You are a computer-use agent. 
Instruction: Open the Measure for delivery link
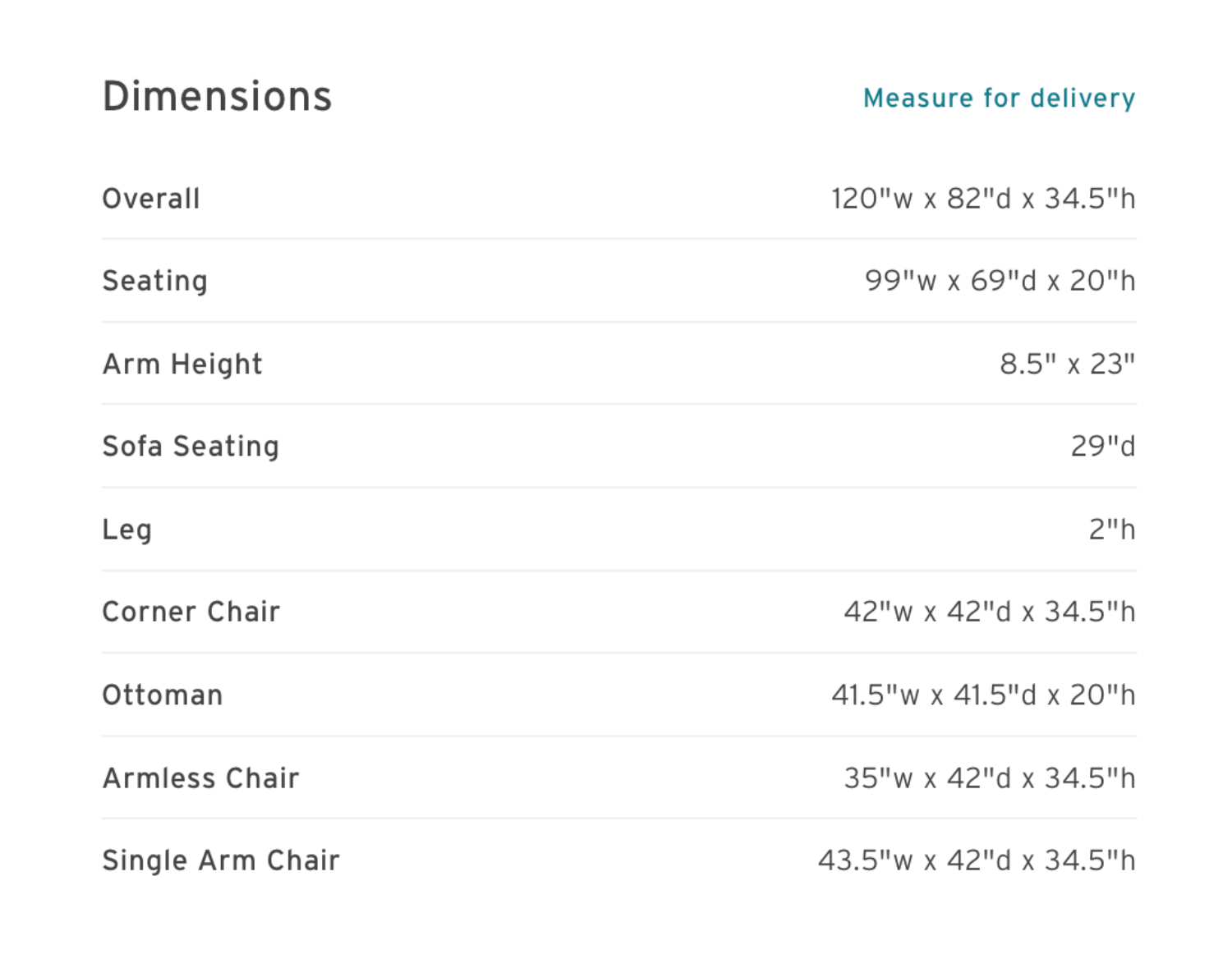pos(999,98)
